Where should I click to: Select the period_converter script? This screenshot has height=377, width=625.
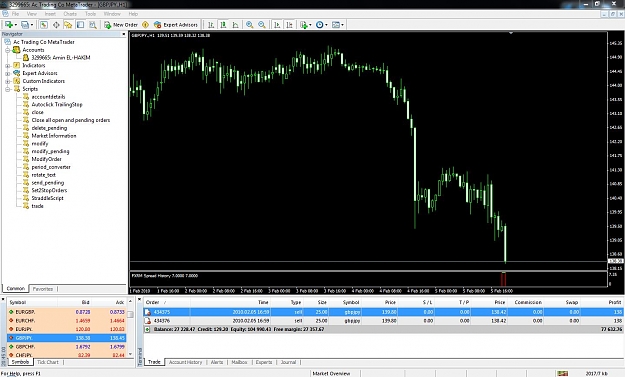(x=51, y=167)
